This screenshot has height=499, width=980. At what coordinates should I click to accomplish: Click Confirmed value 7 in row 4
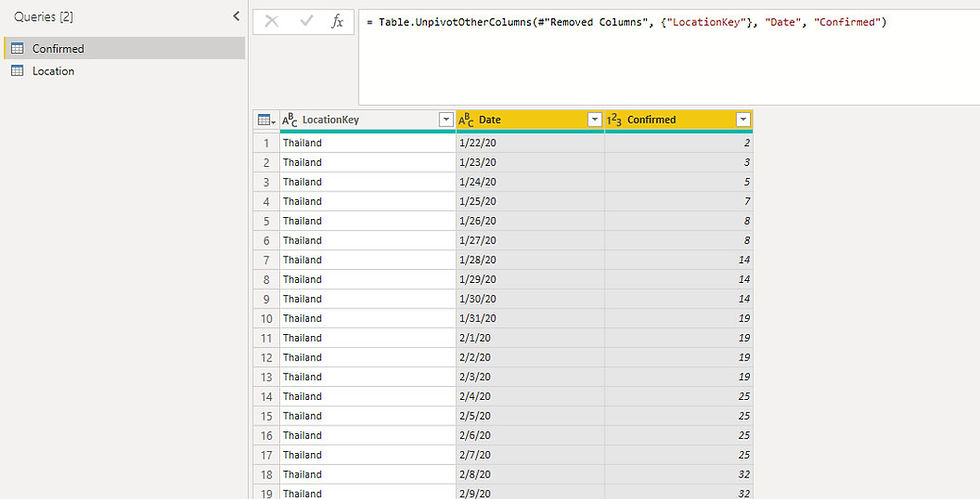pos(679,201)
